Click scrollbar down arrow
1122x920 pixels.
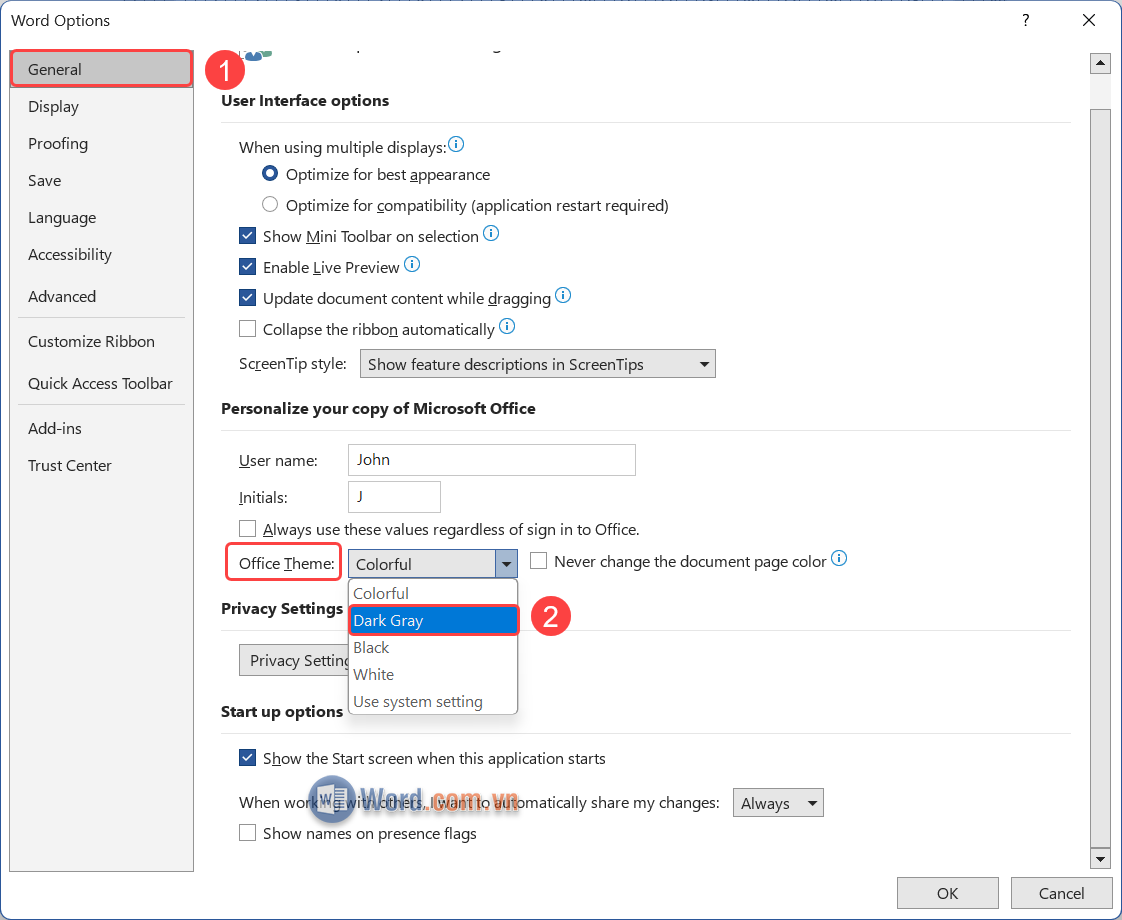click(1100, 858)
